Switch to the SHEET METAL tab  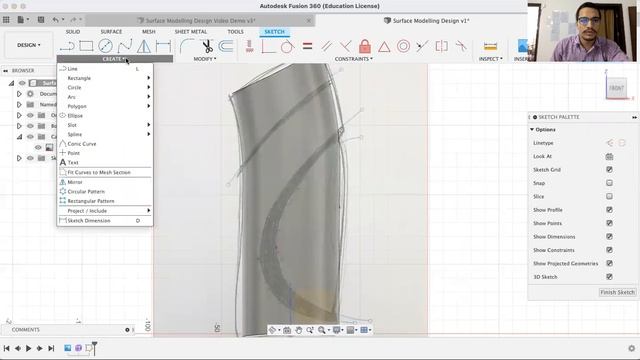pos(191,31)
